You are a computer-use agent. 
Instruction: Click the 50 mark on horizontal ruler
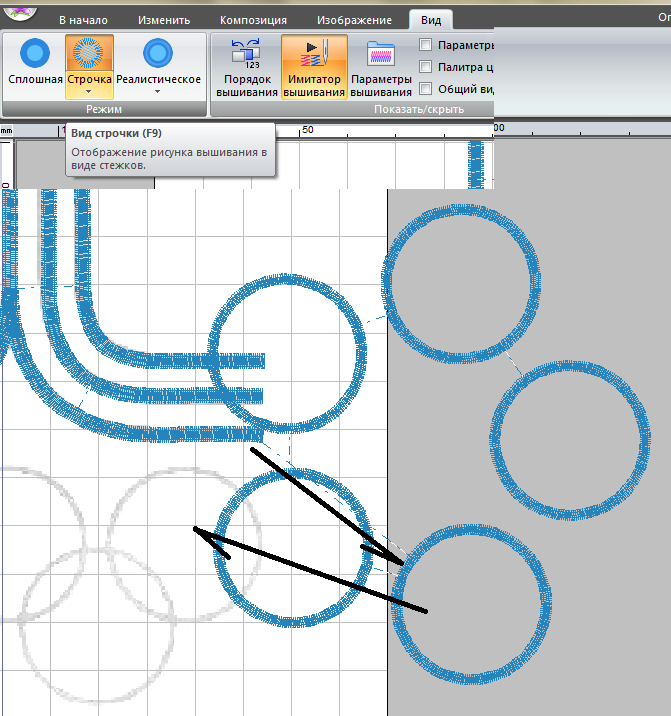[x=307, y=129]
